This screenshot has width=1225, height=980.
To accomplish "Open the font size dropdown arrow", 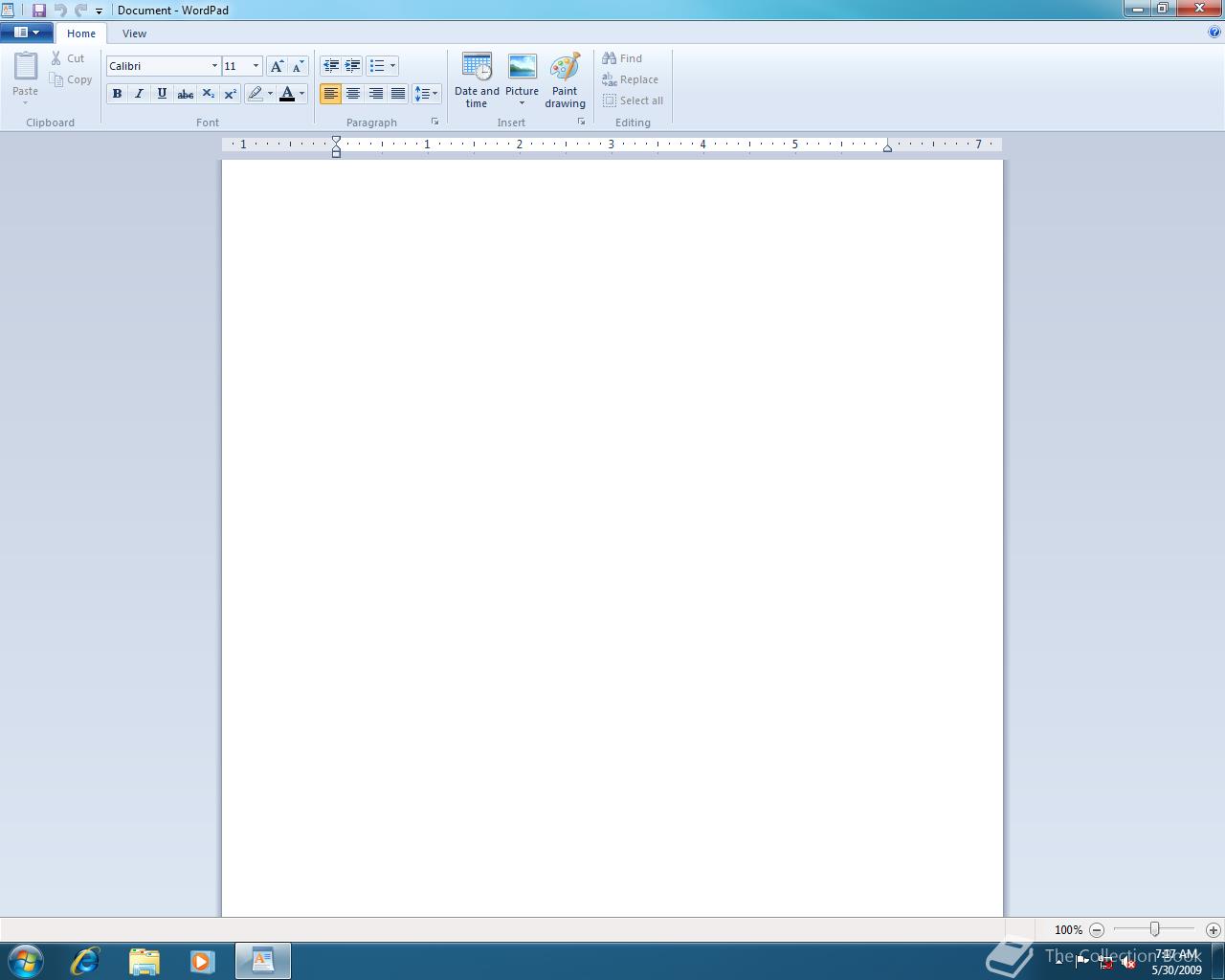I will point(256,66).
